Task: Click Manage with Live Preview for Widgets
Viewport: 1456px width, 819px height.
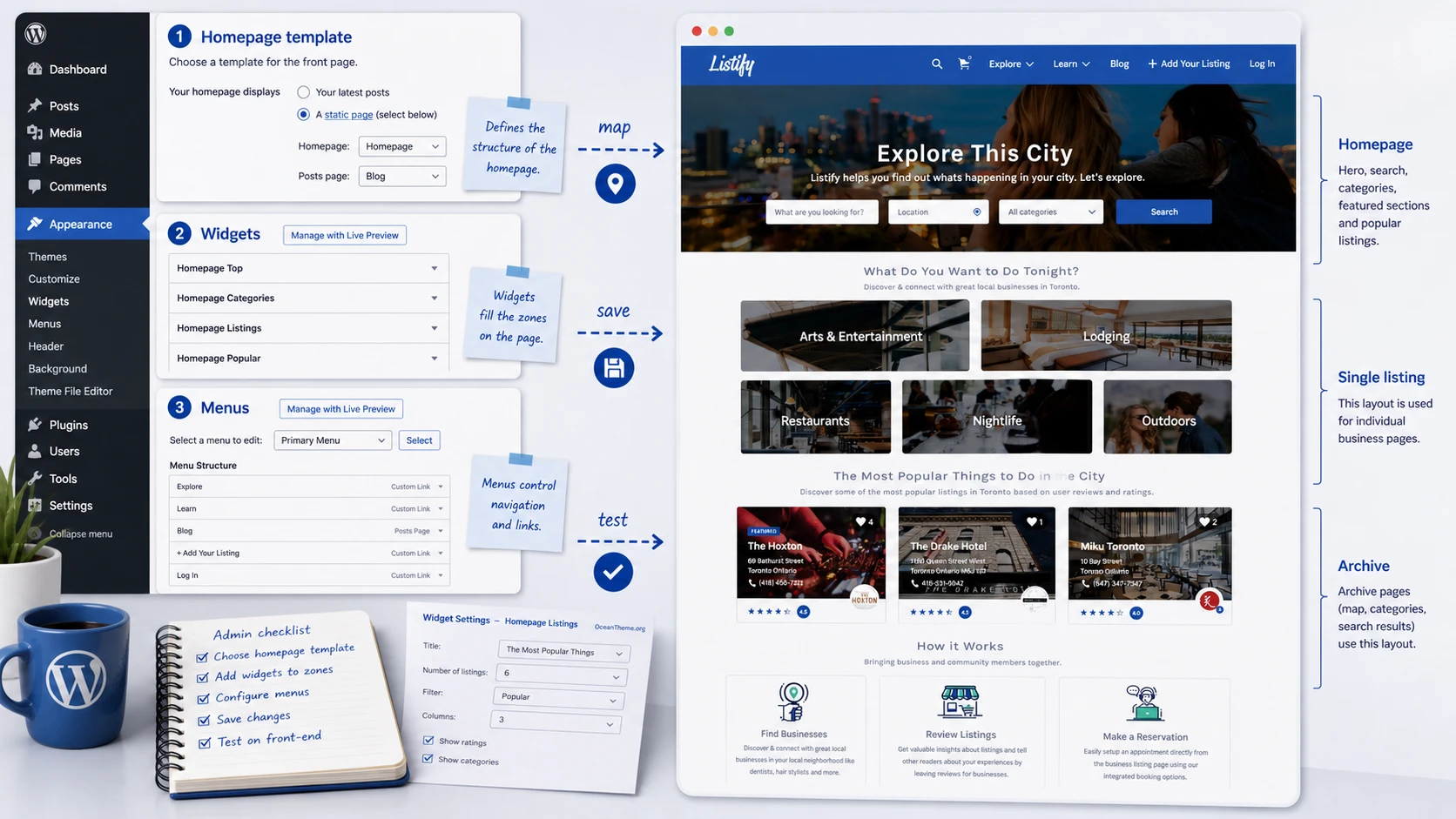Action: (345, 235)
